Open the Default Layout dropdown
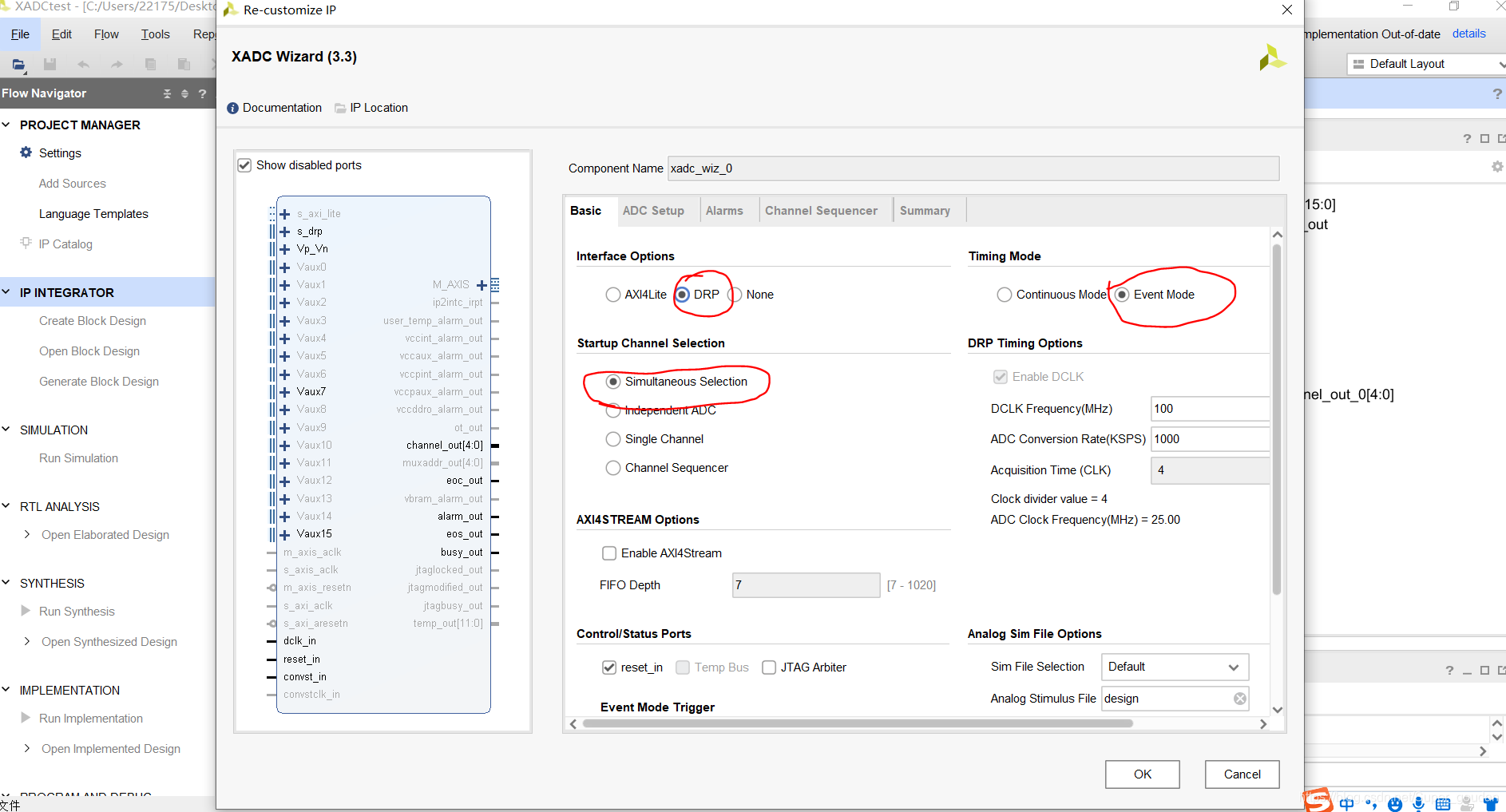The height and width of the screenshot is (812, 1506). coord(1427,64)
